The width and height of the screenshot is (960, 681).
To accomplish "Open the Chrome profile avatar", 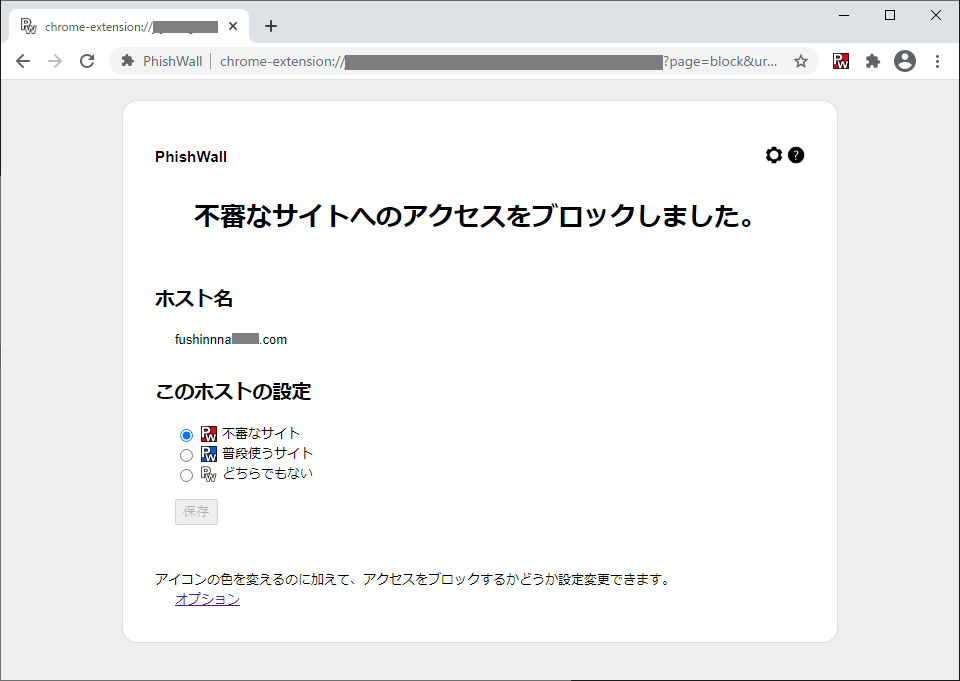I will click(x=905, y=61).
